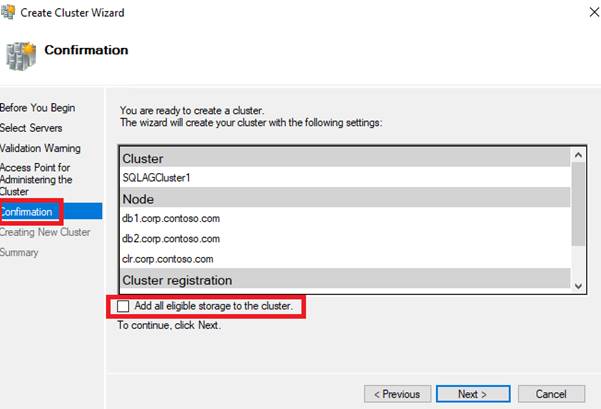
Task: Go back with the Previous button
Action: point(397,394)
